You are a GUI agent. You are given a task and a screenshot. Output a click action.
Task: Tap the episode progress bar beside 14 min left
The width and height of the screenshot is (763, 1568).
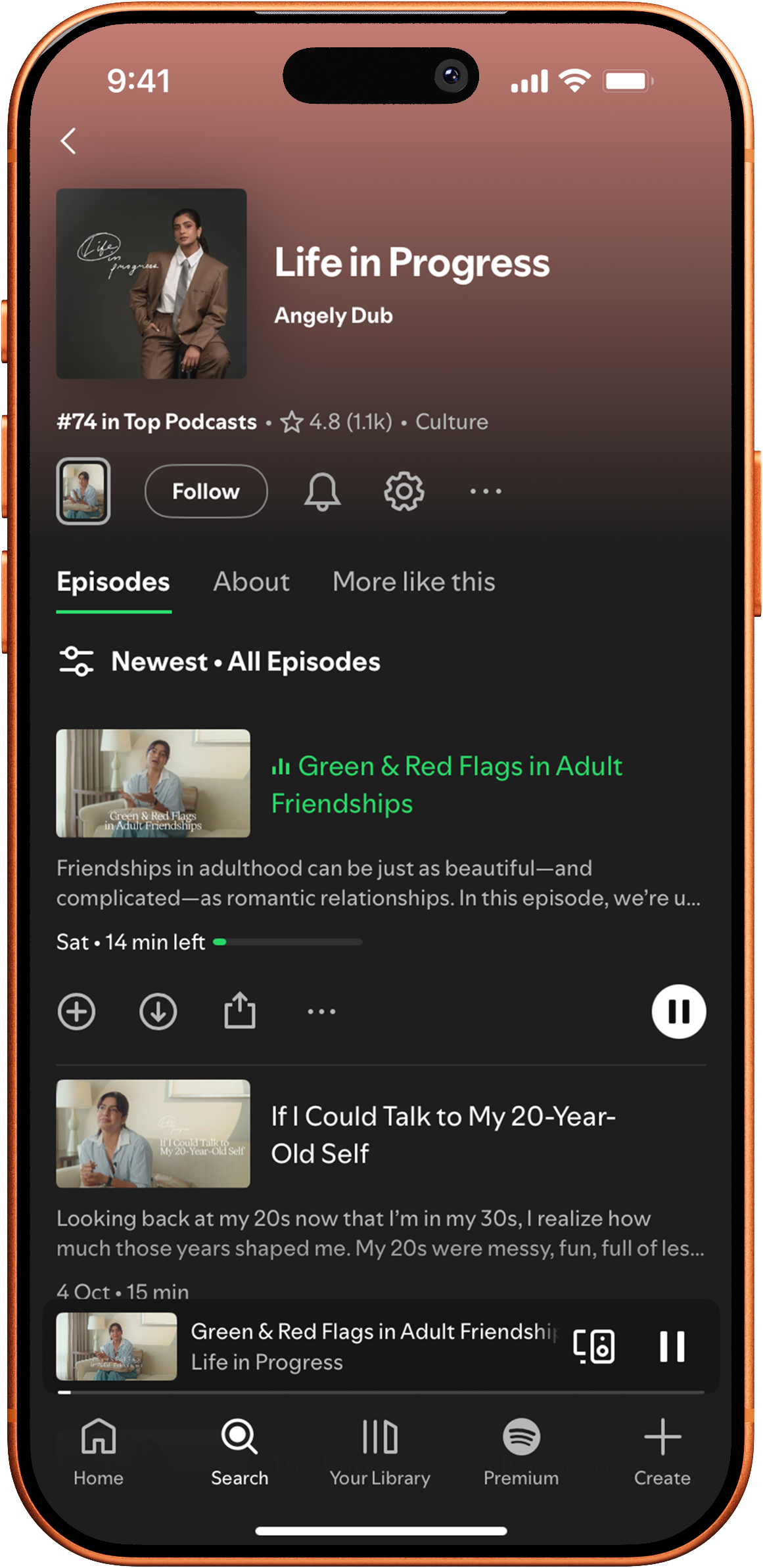pyautogui.click(x=288, y=942)
